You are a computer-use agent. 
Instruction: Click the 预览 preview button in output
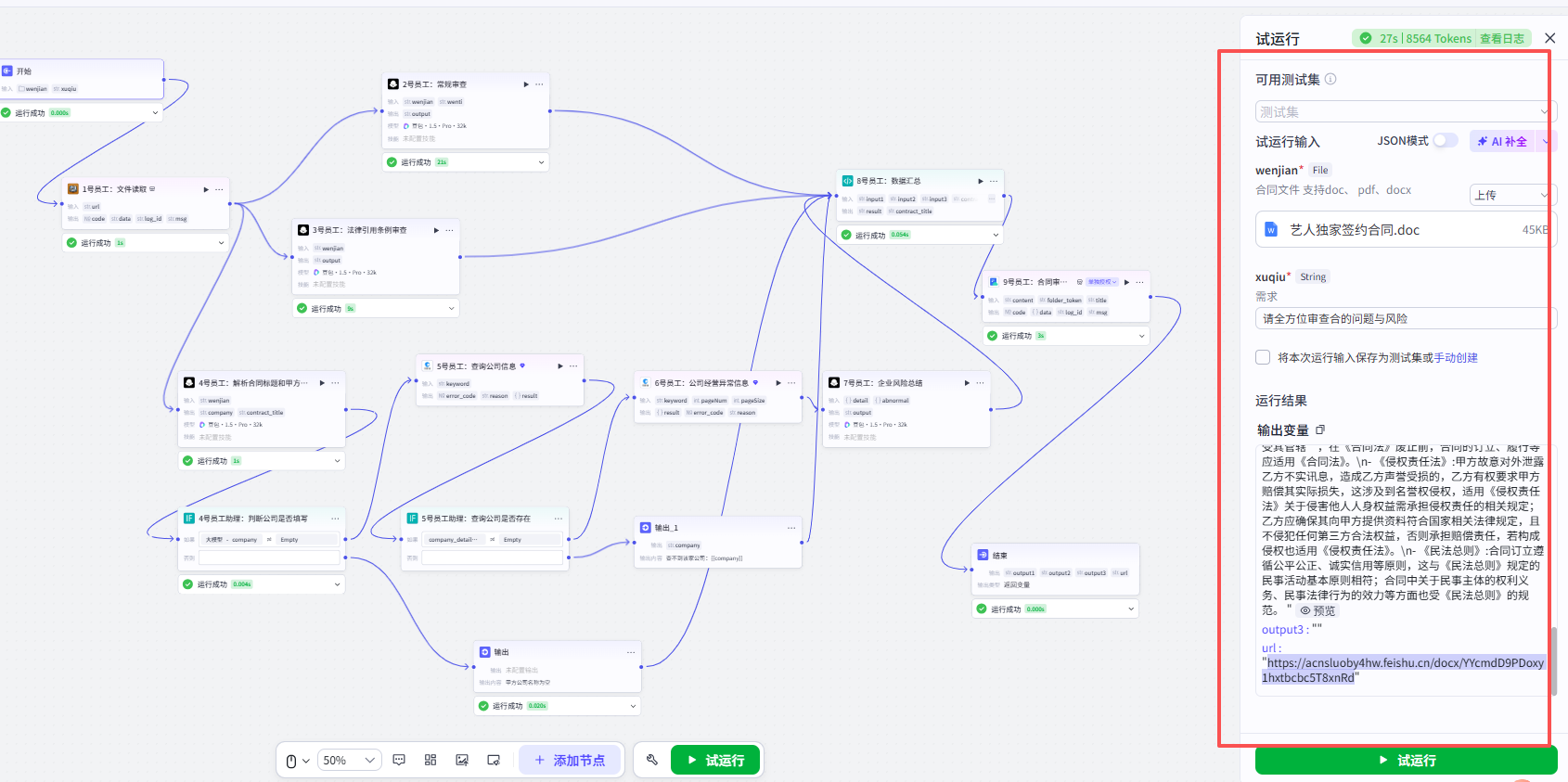(1318, 610)
